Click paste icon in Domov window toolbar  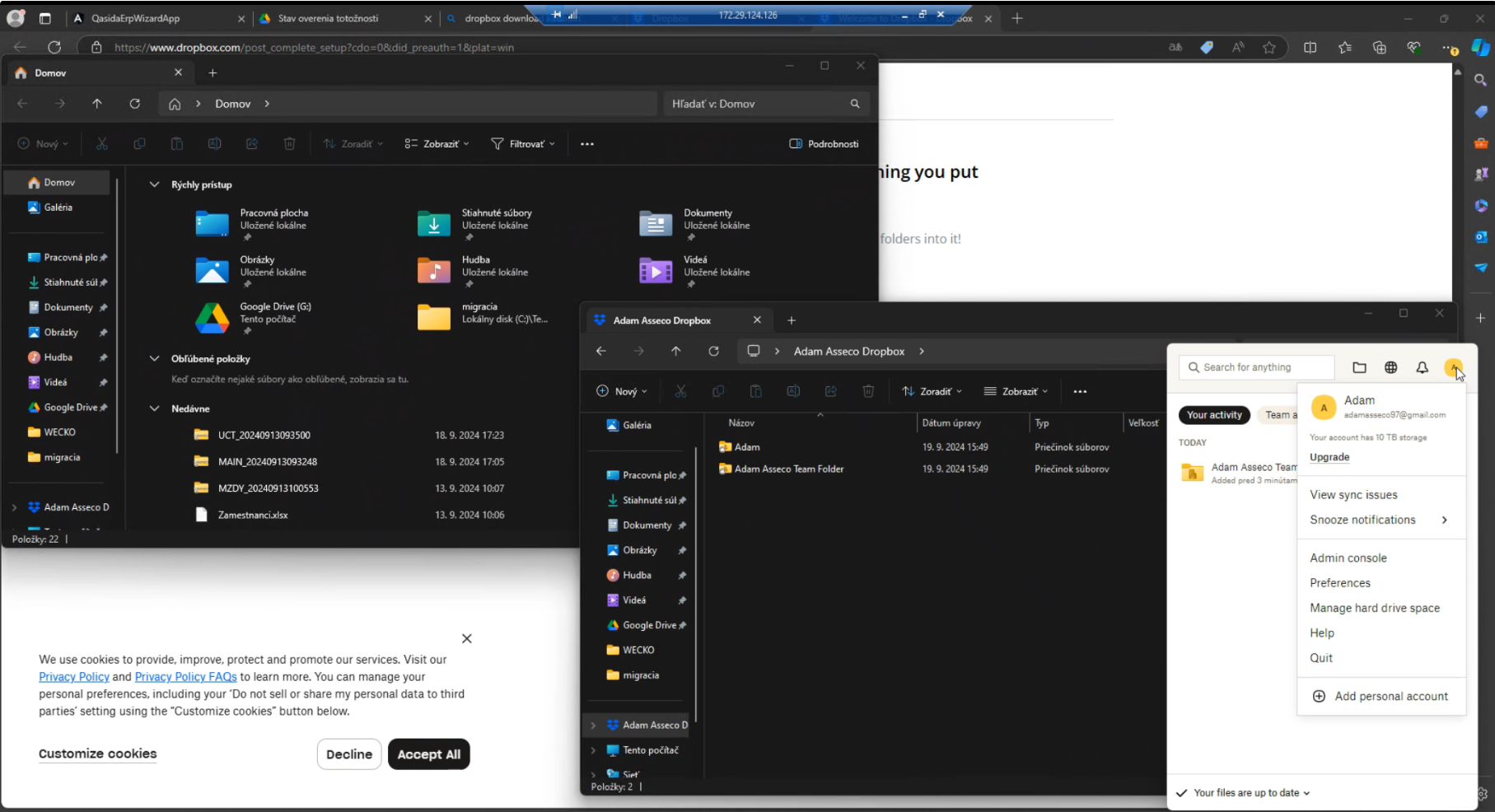[x=176, y=144]
